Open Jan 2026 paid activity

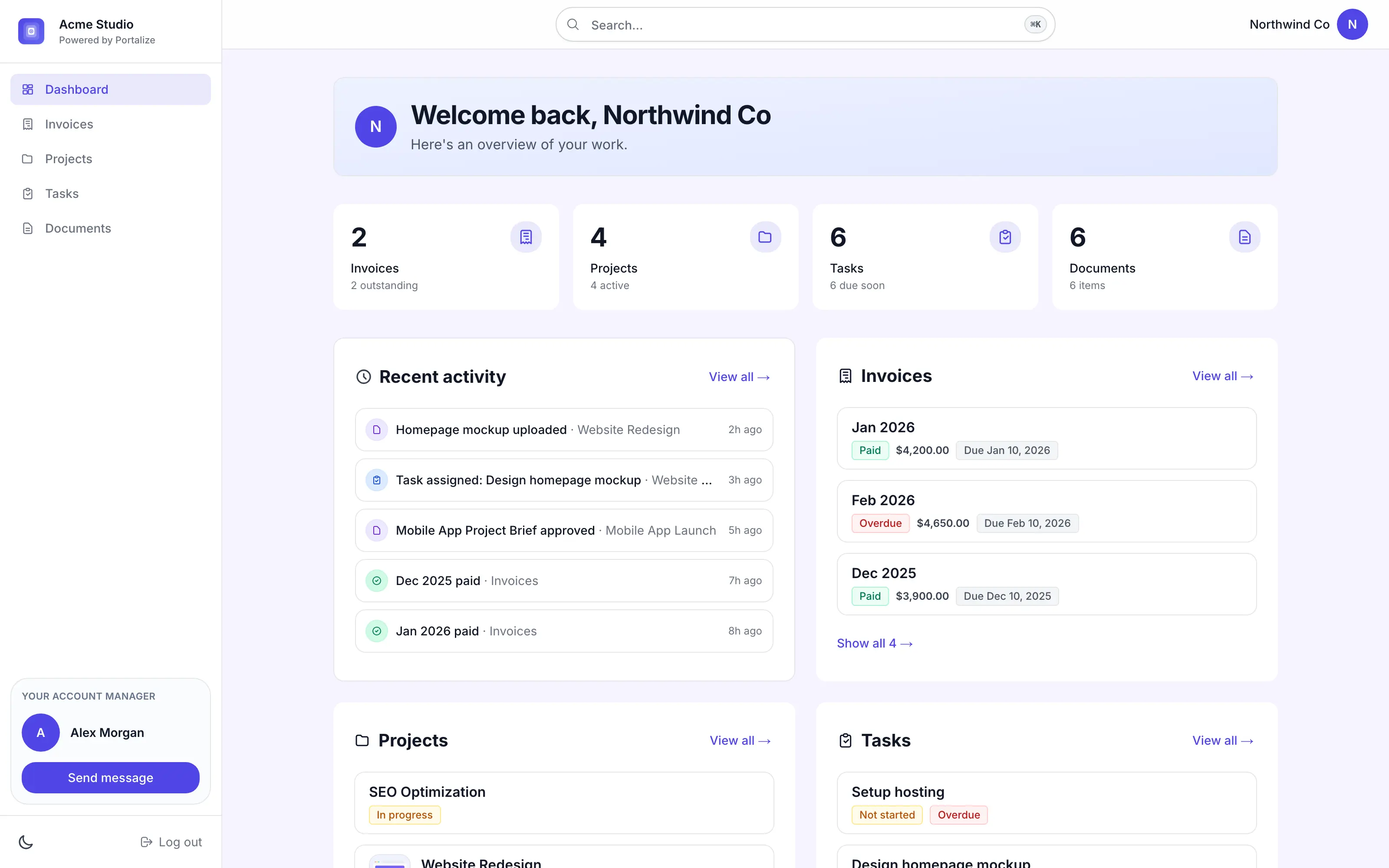(564, 631)
